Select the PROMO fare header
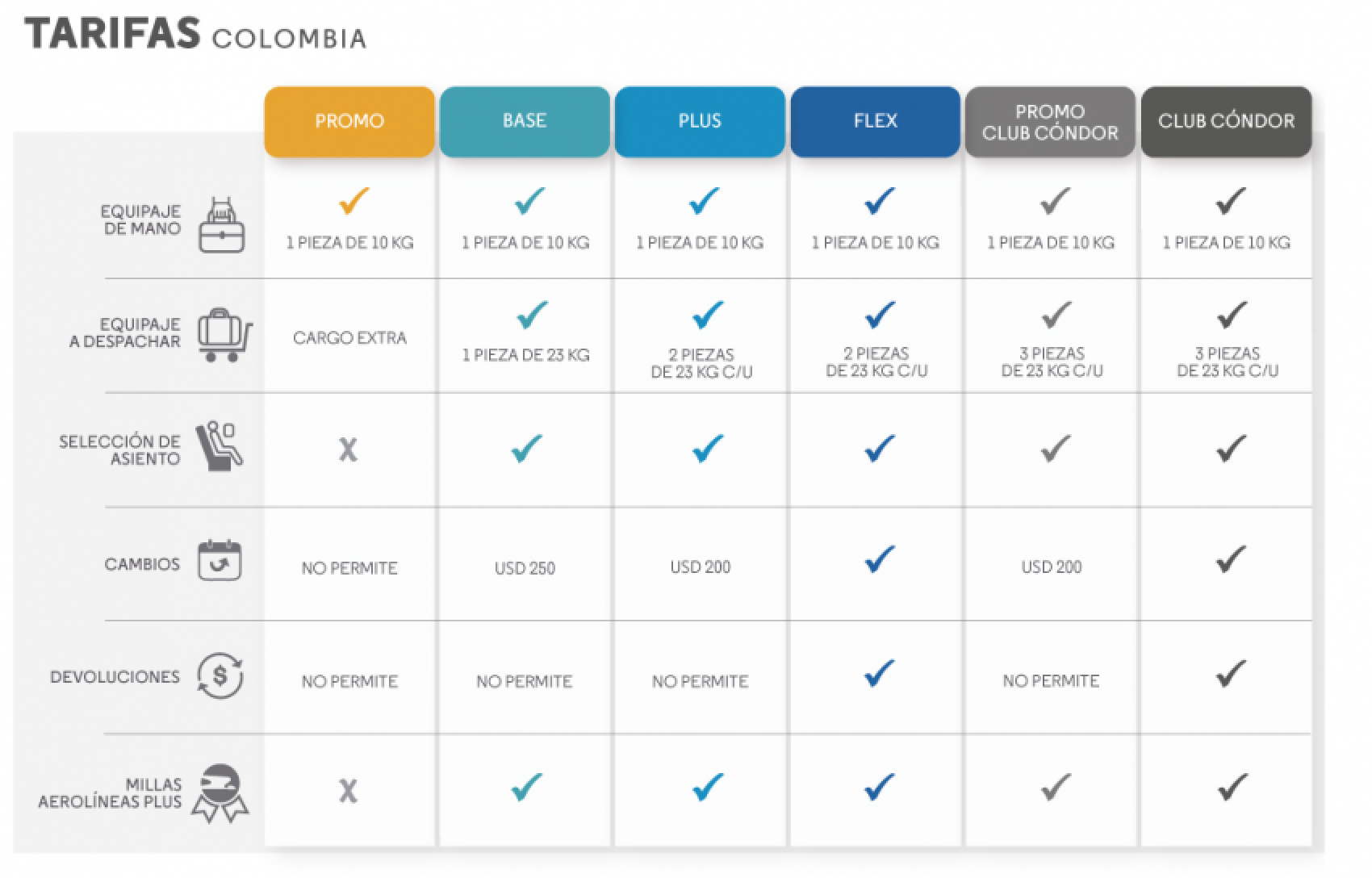Screen dimensions: 1372x878 point(349,121)
